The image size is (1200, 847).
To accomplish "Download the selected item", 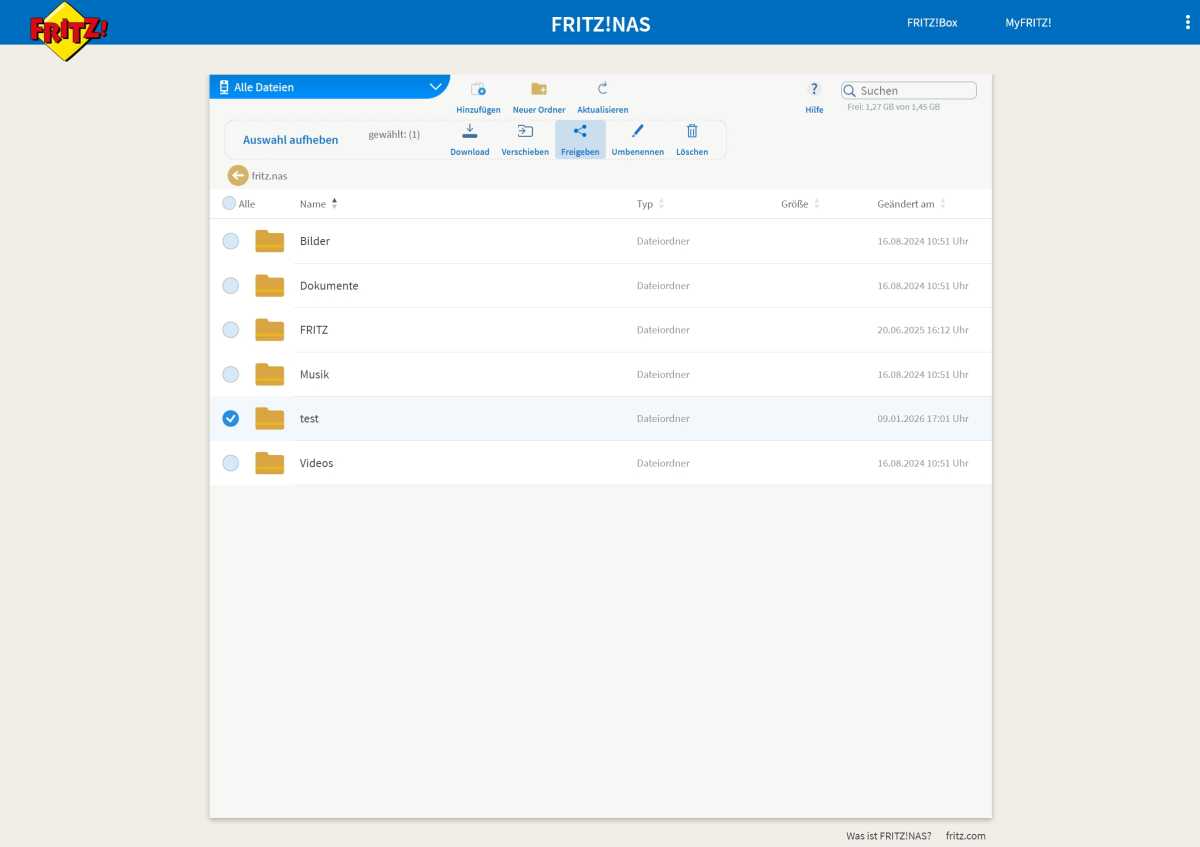I will 470,140.
